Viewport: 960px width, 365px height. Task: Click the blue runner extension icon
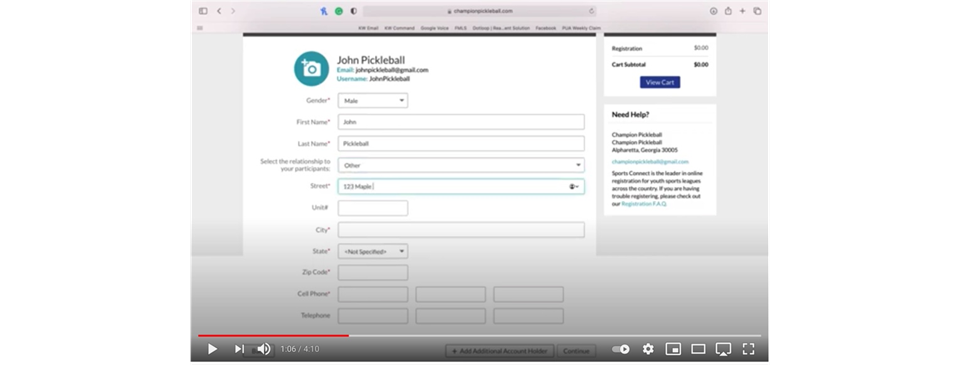[324, 11]
